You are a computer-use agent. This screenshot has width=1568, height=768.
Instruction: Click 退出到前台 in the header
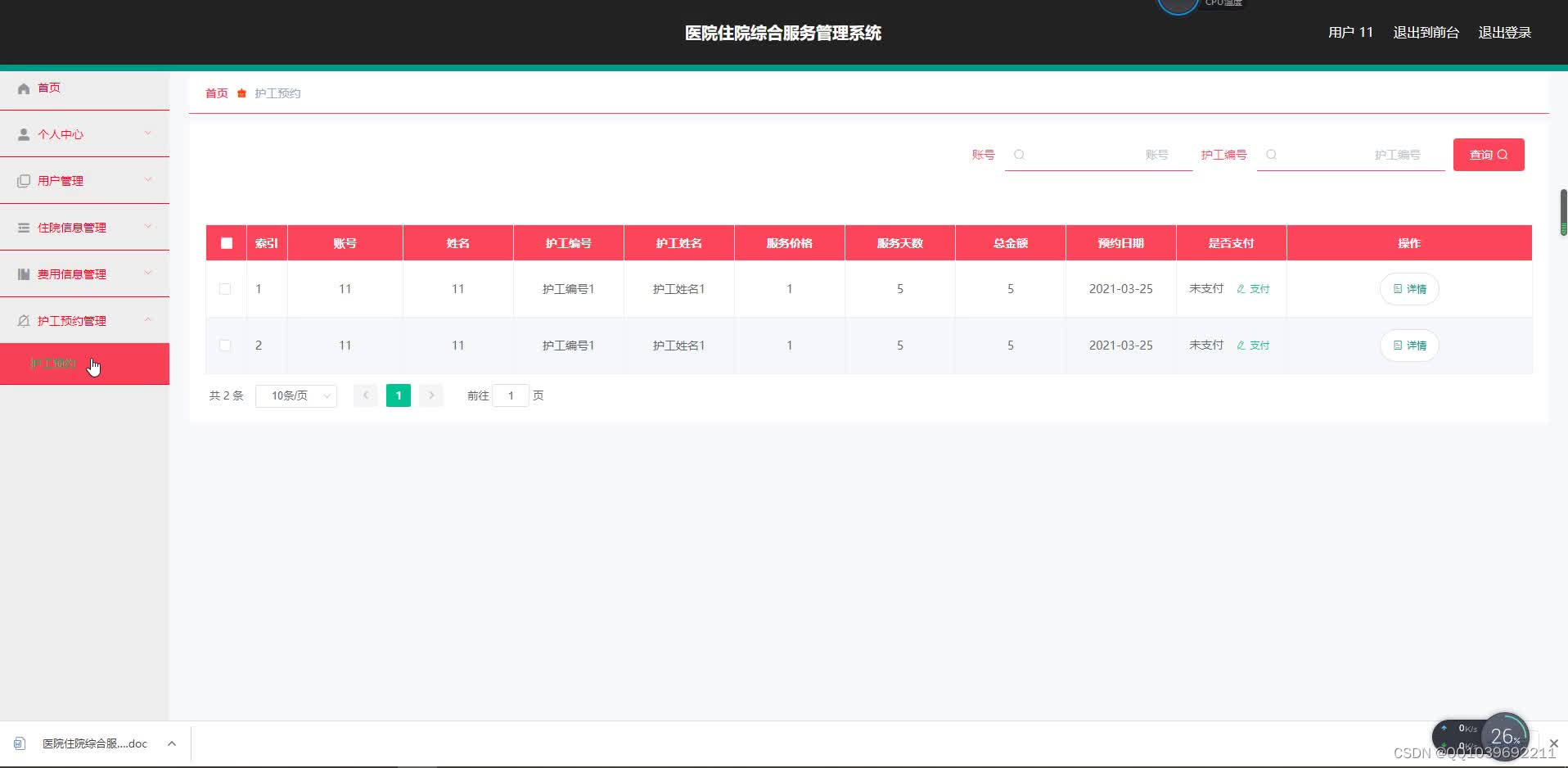(x=1426, y=33)
